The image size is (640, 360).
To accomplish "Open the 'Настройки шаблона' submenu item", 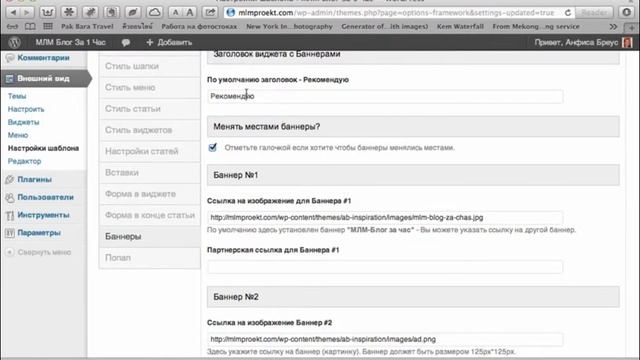I will click(43, 148).
